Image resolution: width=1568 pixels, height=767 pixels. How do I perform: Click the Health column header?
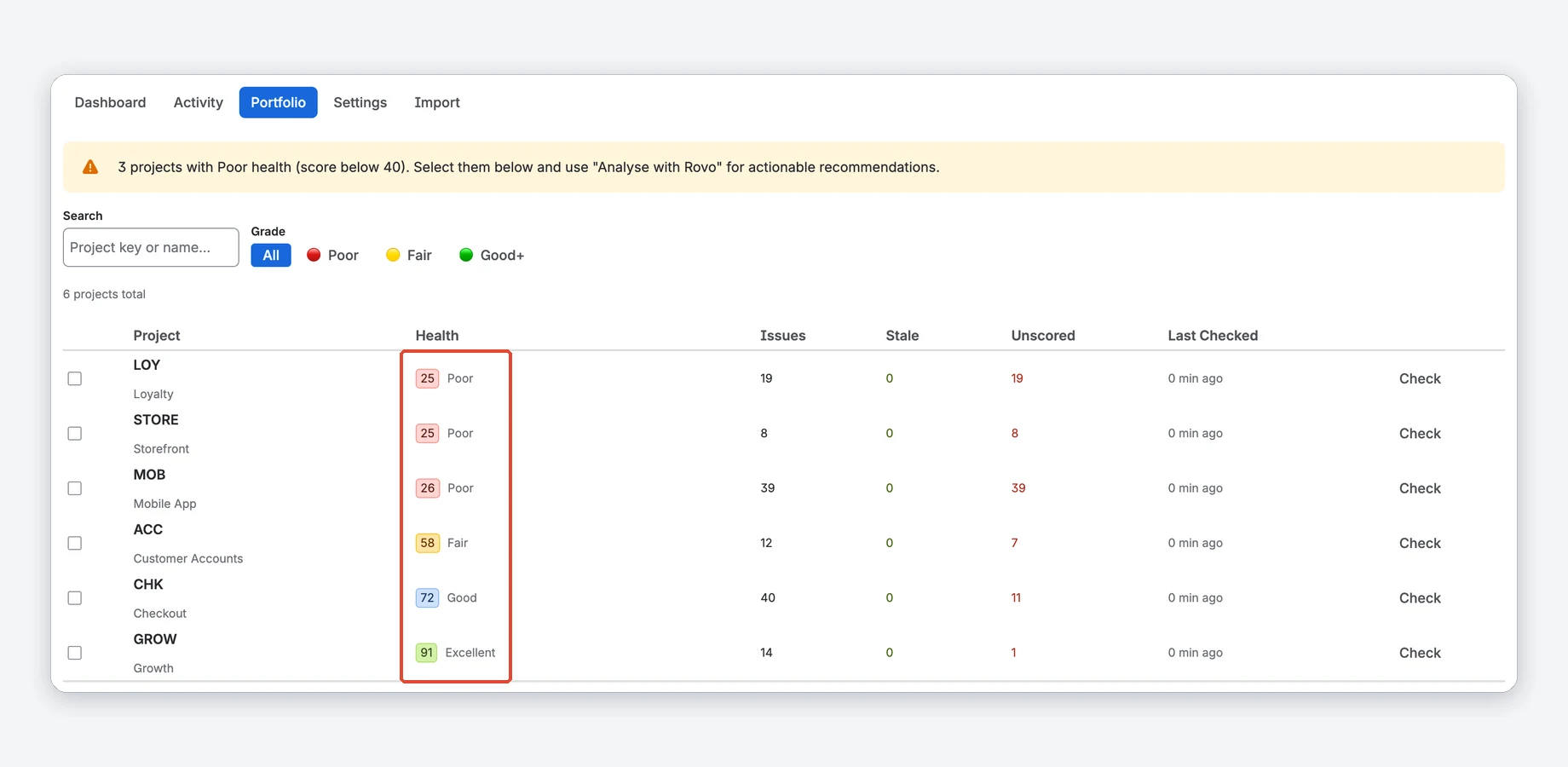(x=437, y=336)
